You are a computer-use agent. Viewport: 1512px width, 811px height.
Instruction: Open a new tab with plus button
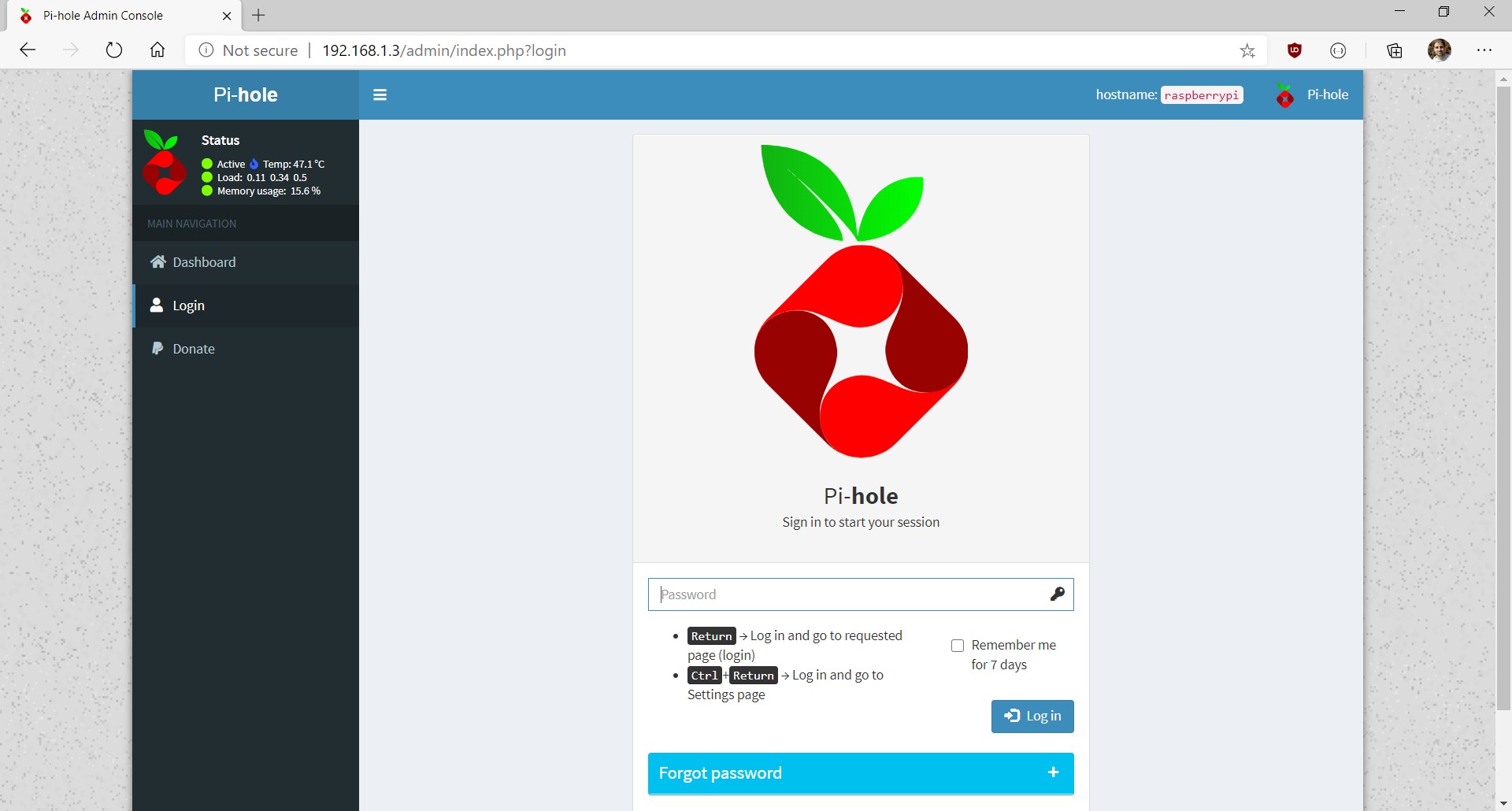pos(258,15)
